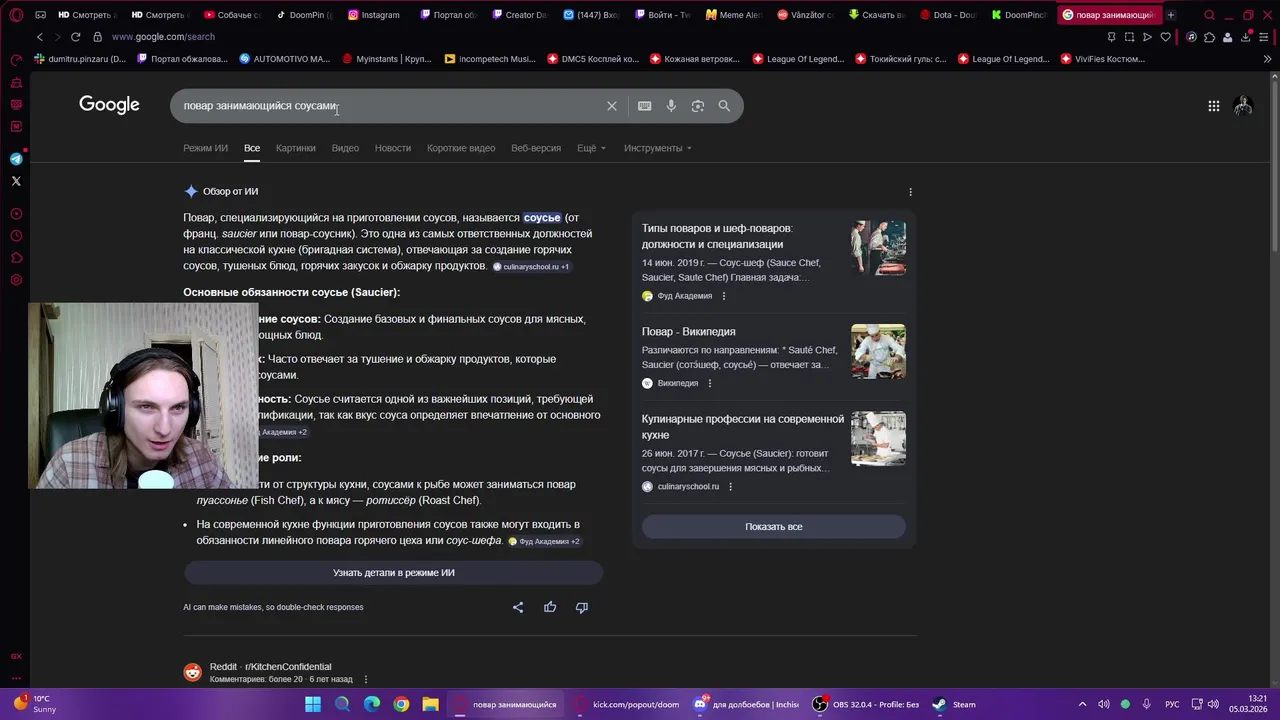Click the address bar URL
The width and height of the screenshot is (1280, 720).
[163, 37]
